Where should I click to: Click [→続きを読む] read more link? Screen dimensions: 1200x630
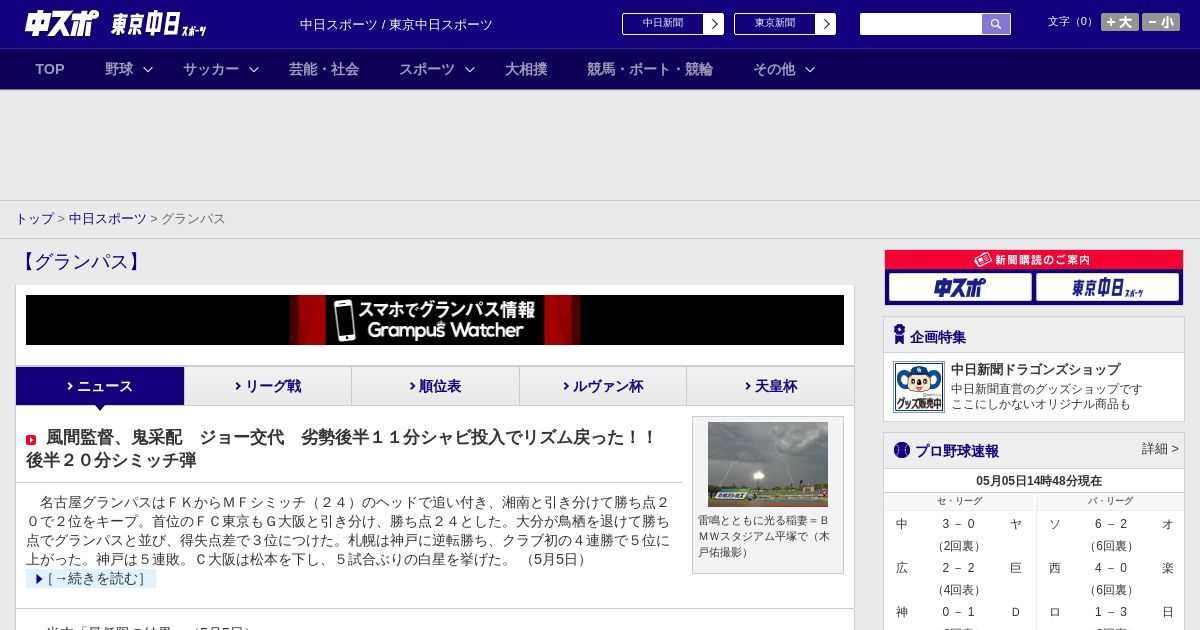pyautogui.click(x=91, y=578)
